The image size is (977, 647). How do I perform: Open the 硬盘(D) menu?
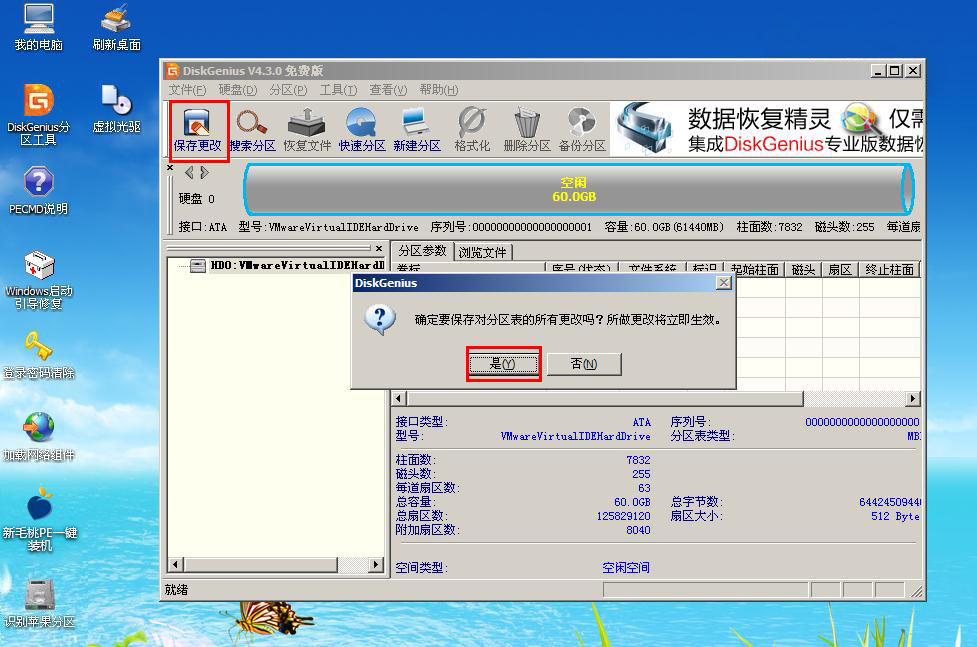(237, 90)
